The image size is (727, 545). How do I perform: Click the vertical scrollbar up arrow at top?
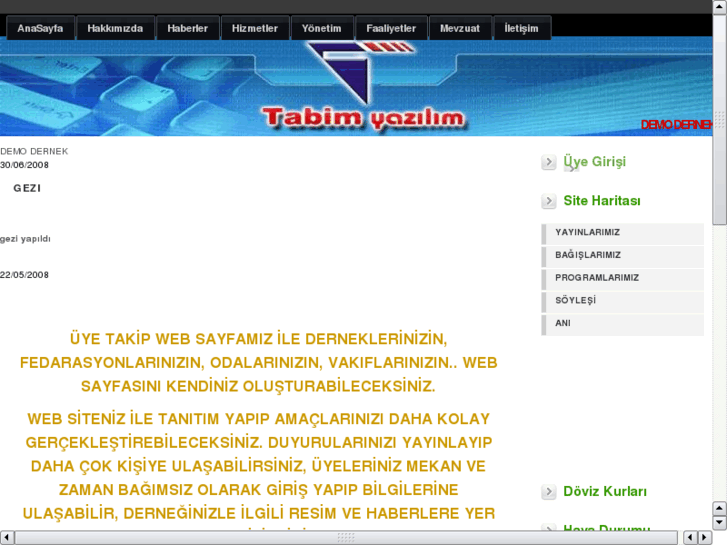coord(720,7)
